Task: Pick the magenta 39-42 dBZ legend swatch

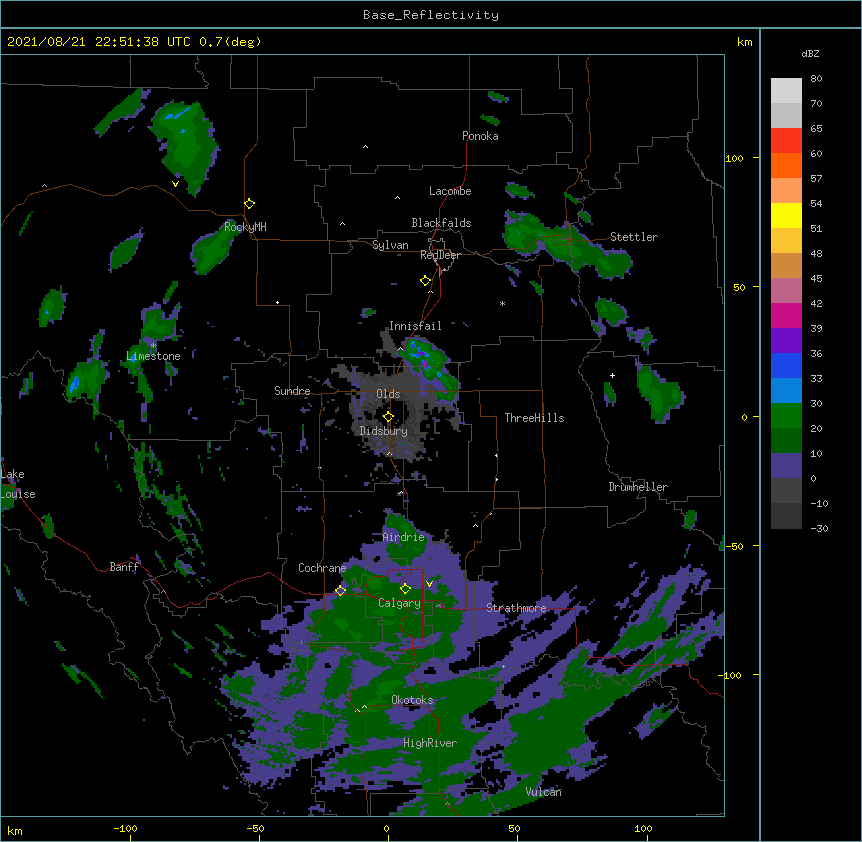Action: click(x=786, y=315)
